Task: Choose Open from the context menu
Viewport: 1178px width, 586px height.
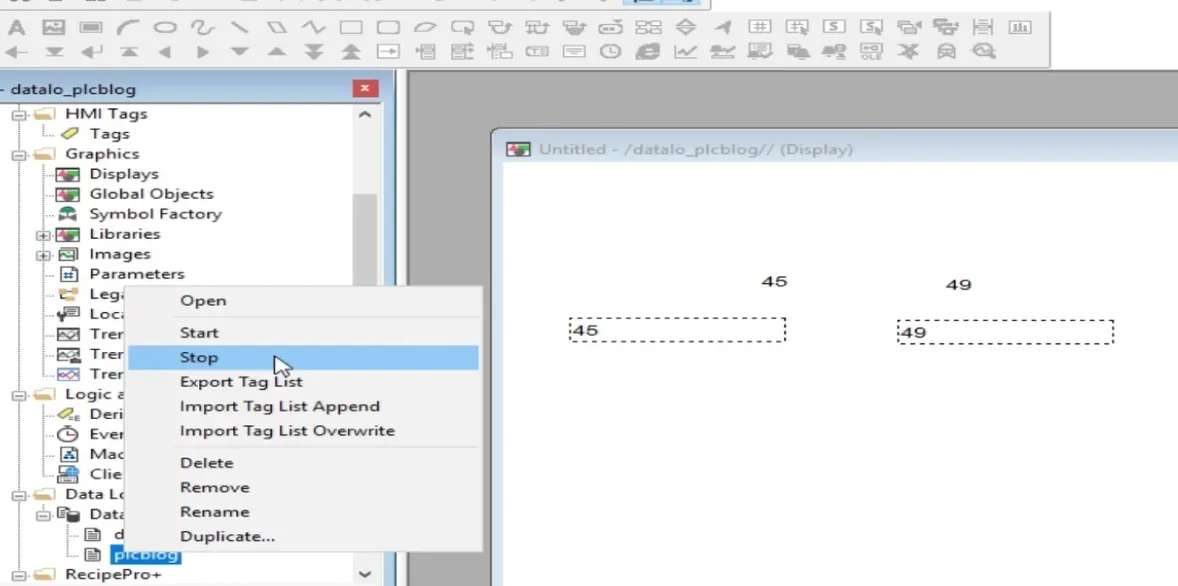Action: click(x=304, y=301)
